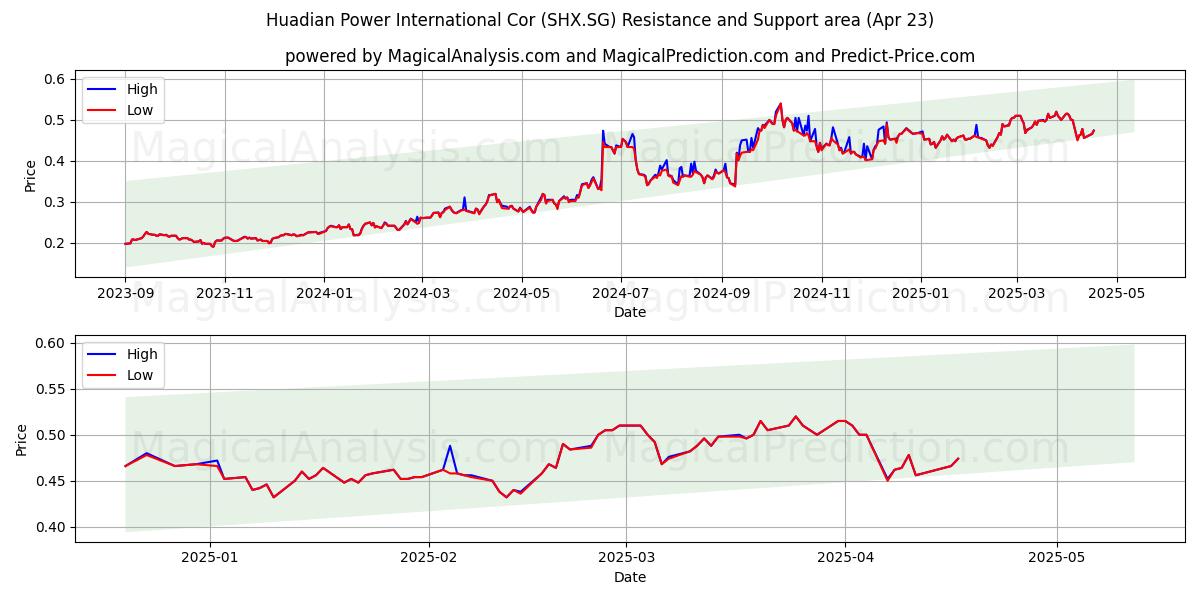Image resolution: width=1200 pixels, height=600 pixels.
Task: Click the '2023-11' date label on top chart
Action: point(225,295)
